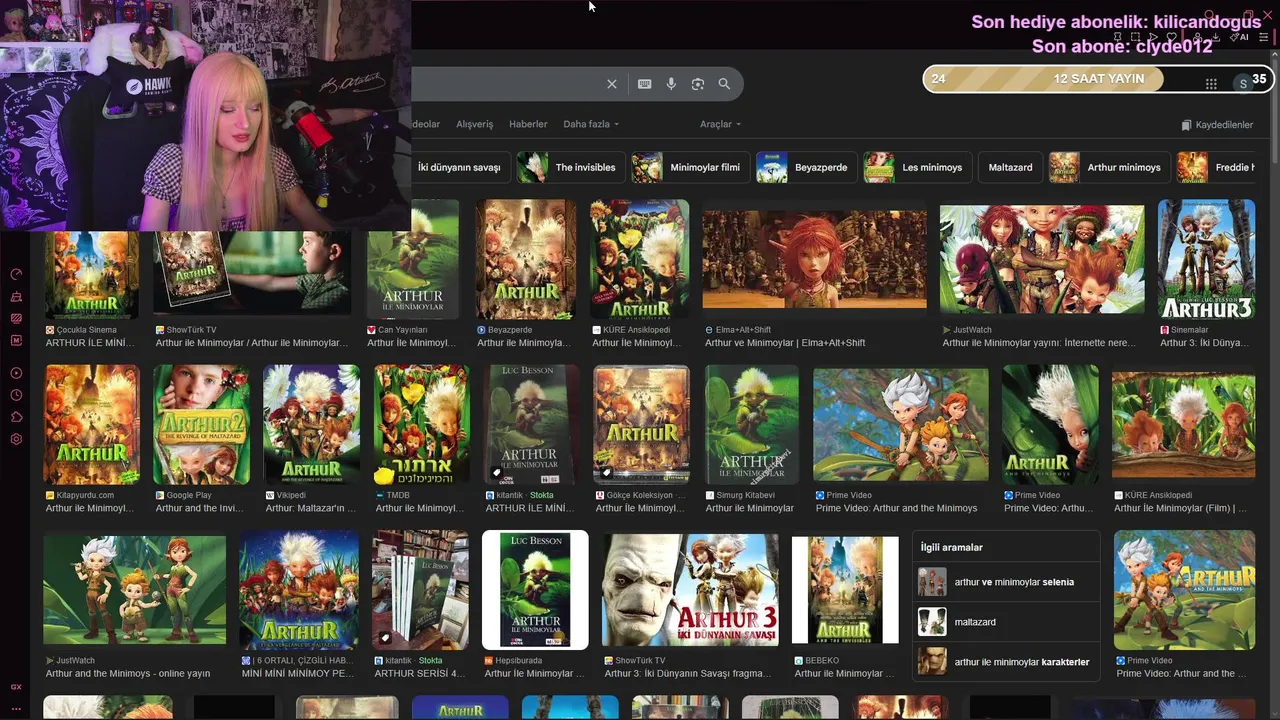Open GX Cleaner icon in Opera sidebar
Image resolution: width=1280 pixels, height=720 pixels.
click(16, 296)
